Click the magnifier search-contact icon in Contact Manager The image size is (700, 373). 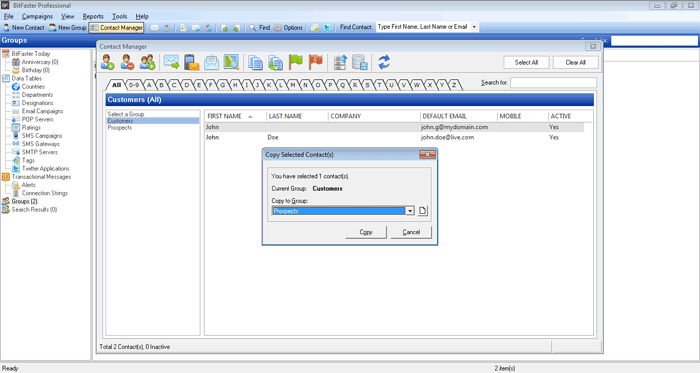click(x=231, y=62)
